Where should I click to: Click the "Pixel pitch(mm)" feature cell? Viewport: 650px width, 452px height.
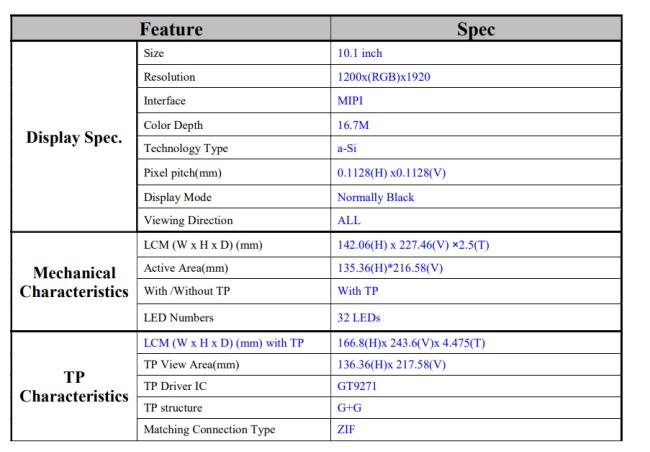[182, 173]
